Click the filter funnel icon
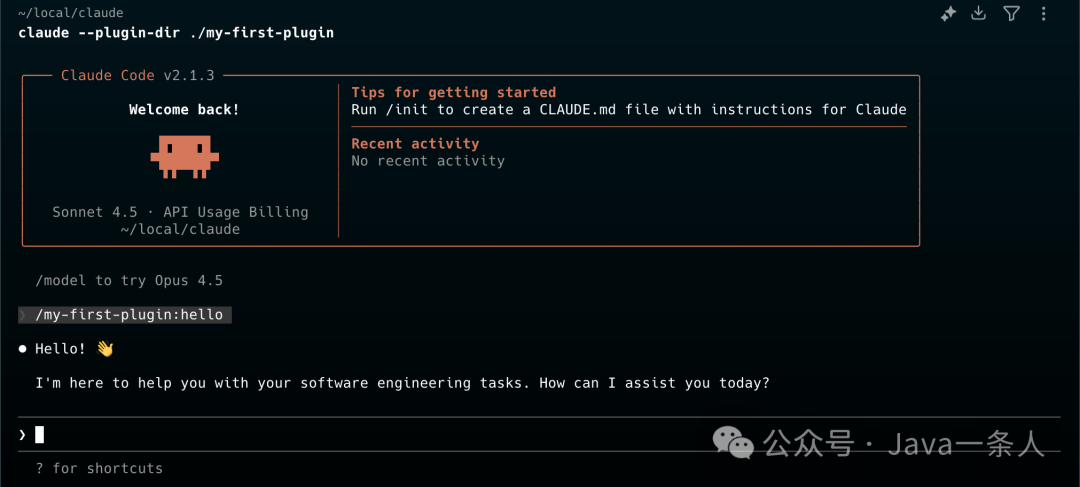The height and width of the screenshot is (487, 1080). click(1011, 14)
